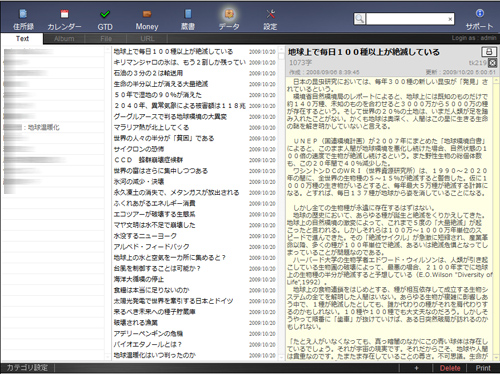Select article 太陽光発電で世界を牽引する日本とドイツ

[x=195, y=301]
